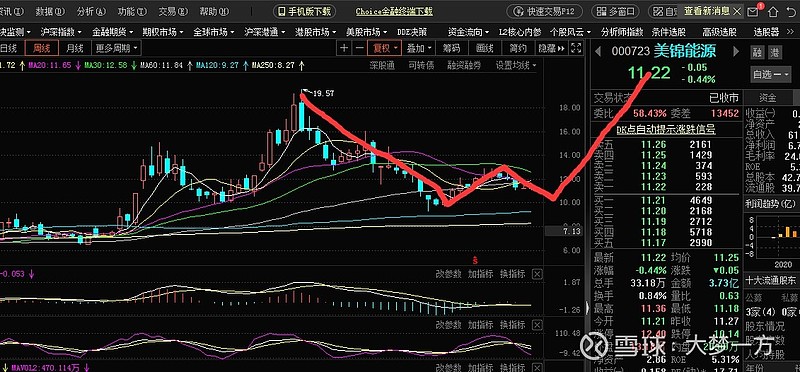Open 叠加 overlay dropdown
Image resolution: width=800 pixels, height=372 pixels.
tap(418, 48)
